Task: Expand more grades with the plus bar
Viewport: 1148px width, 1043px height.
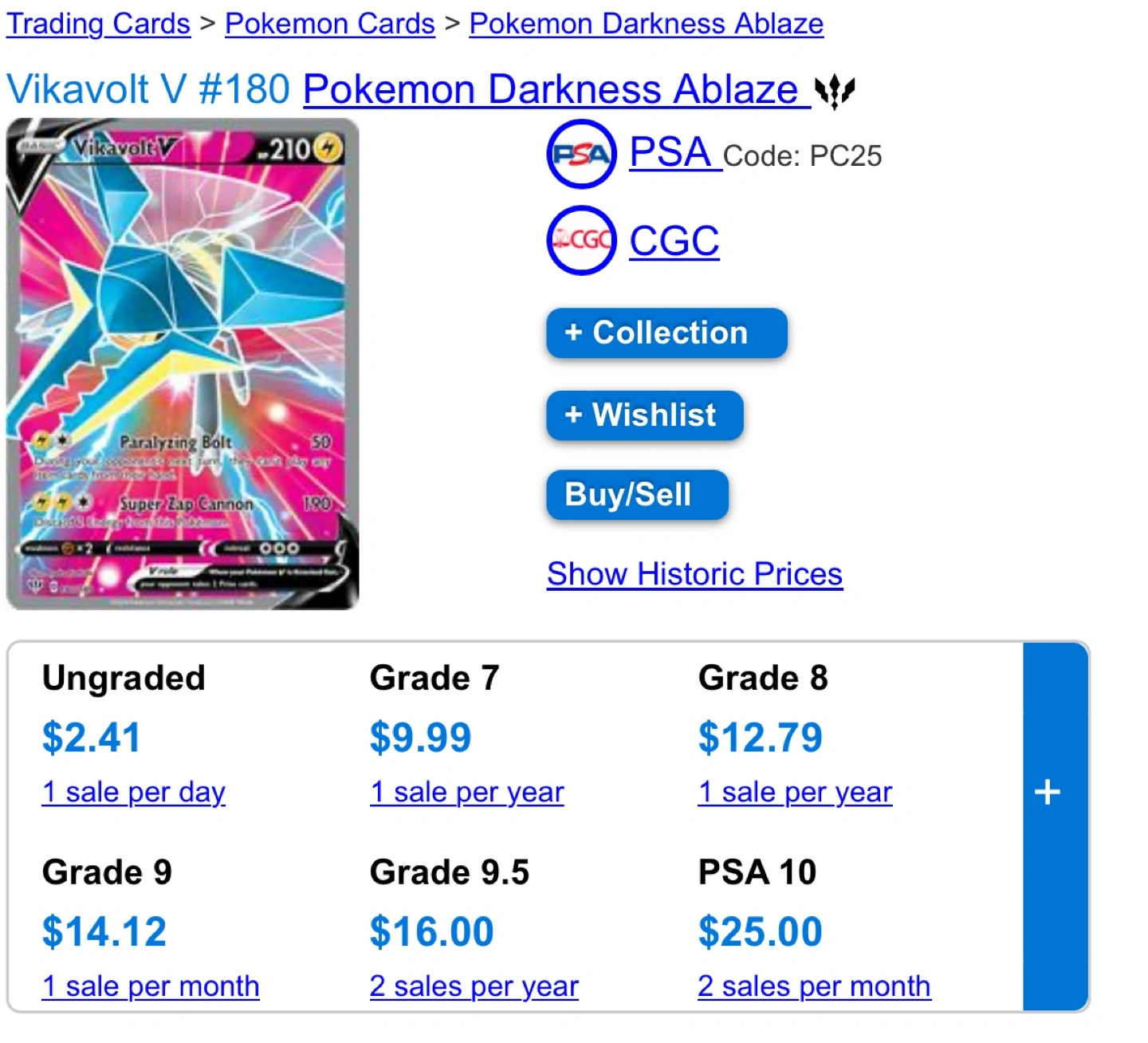Action: [x=1055, y=826]
